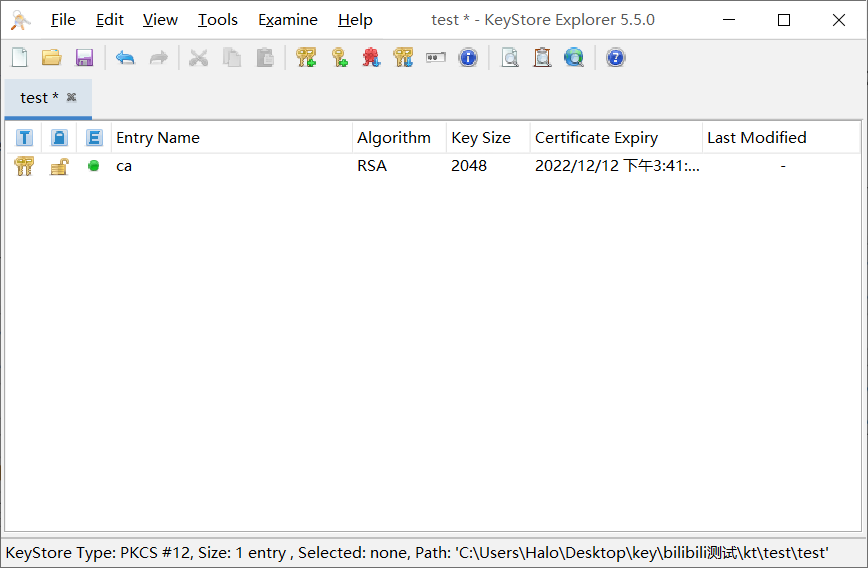Image resolution: width=868 pixels, height=568 pixels.
Task: Click the key pair icon of the ca entry
Action: 24,166
